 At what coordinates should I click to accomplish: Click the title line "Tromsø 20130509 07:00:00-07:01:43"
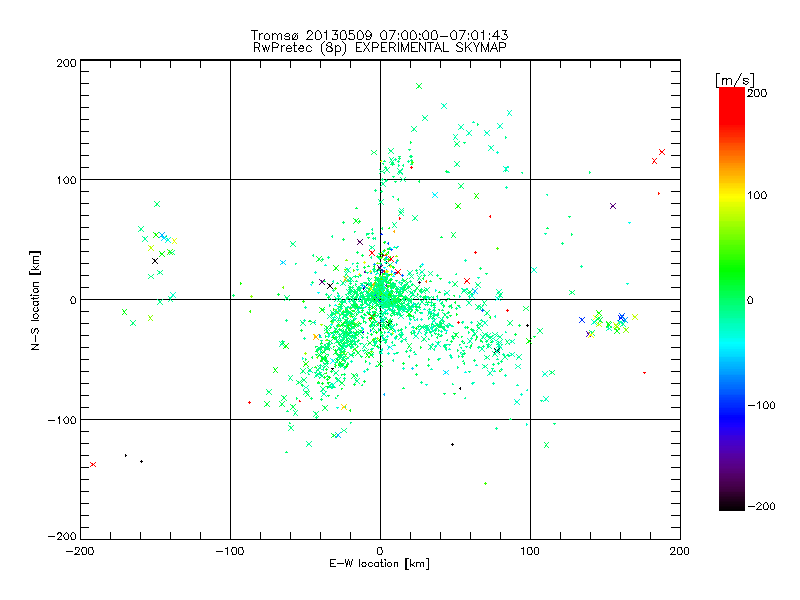(380, 35)
